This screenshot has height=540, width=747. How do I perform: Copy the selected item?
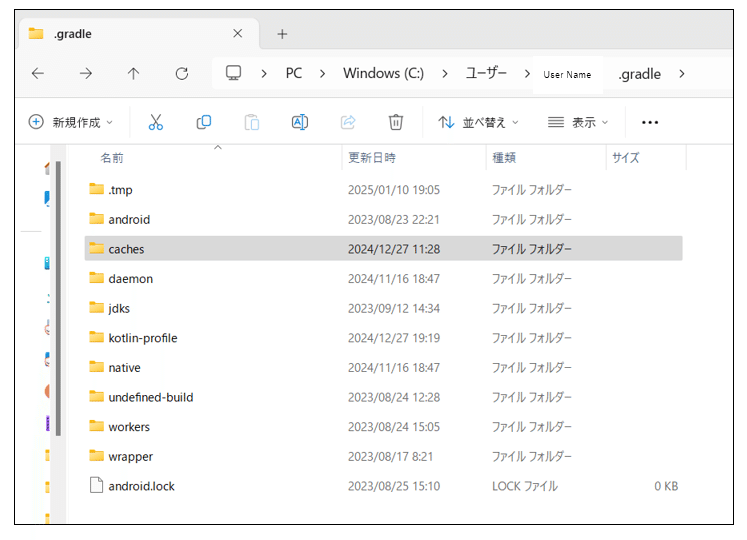tap(204, 122)
